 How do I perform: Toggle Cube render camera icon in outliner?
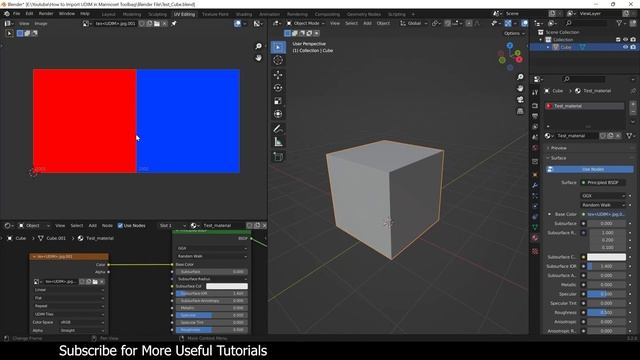click(x=633, y=47)
